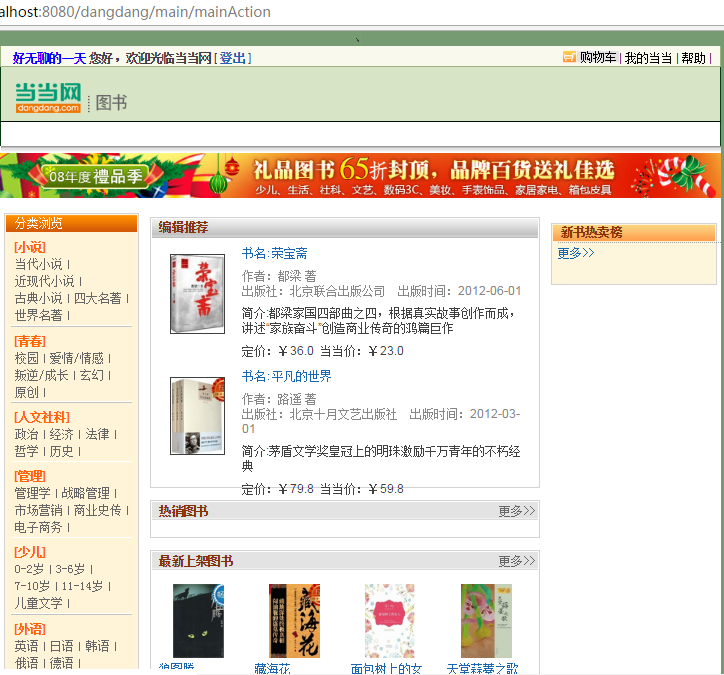Open 藏海花 book title link
Viewport: 724px width, 675px height.
pyautogui.click(x=272, y=668)
